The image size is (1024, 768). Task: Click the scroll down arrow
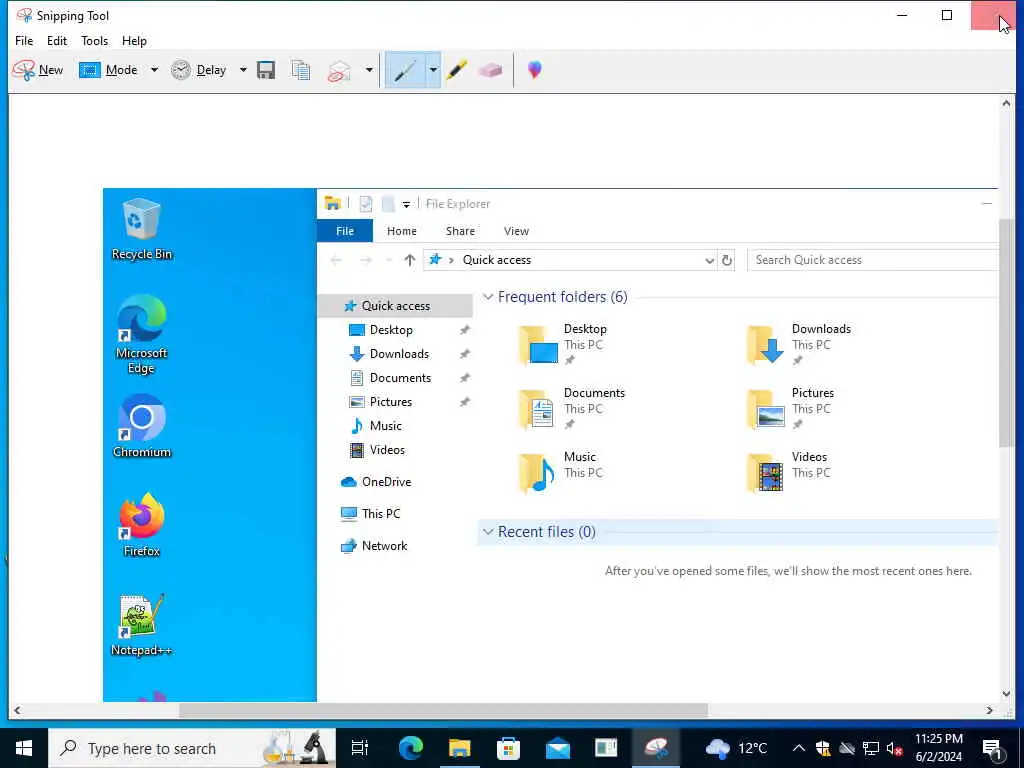point(1006,694)
